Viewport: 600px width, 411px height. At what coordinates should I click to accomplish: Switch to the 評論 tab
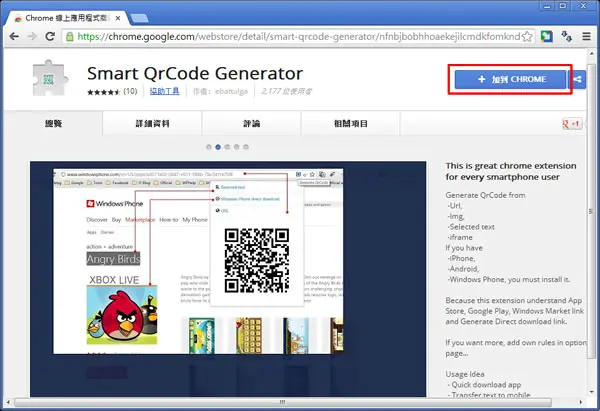pos(251,124)
